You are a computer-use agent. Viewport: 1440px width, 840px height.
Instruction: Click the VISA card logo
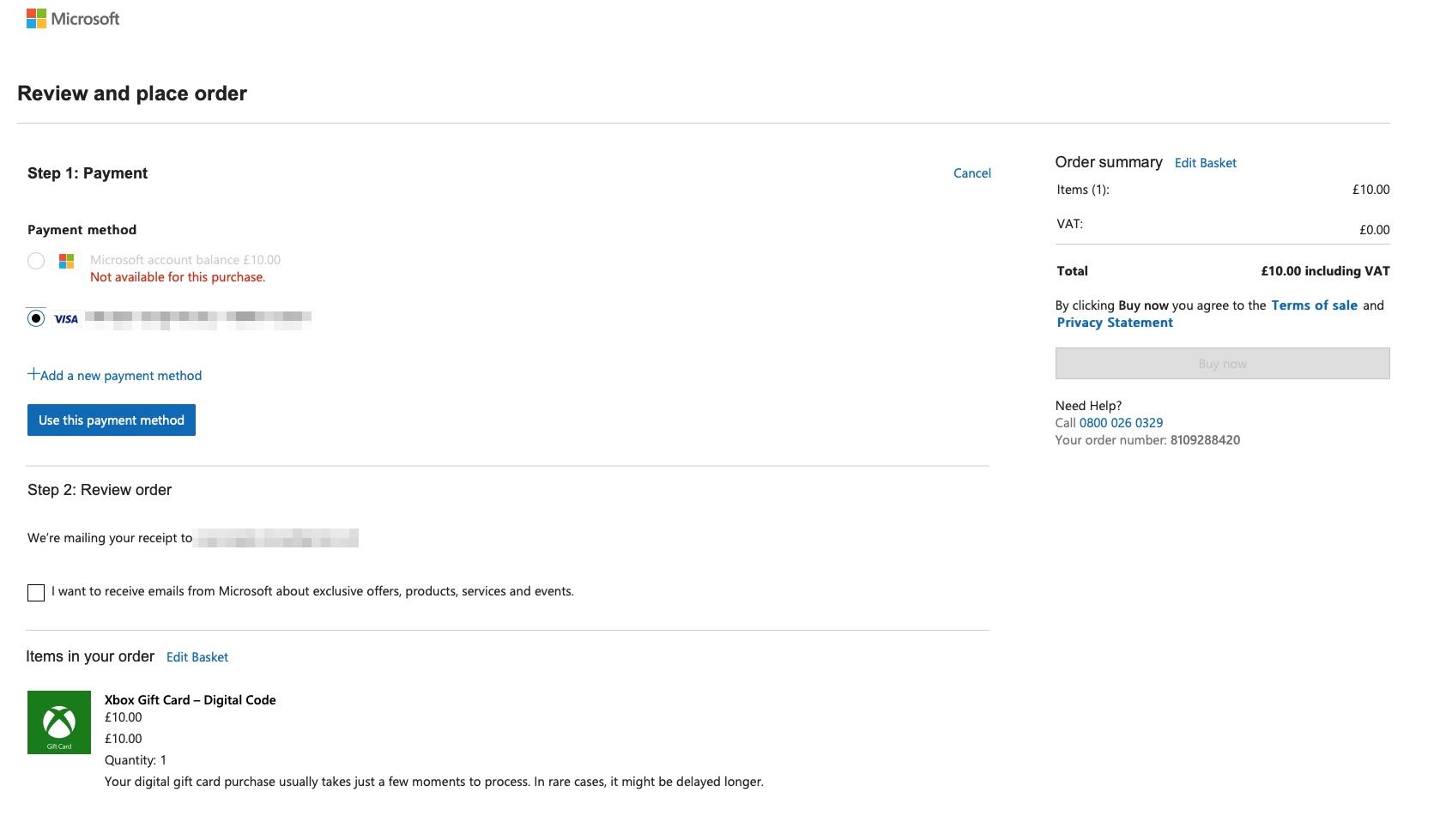66,319
